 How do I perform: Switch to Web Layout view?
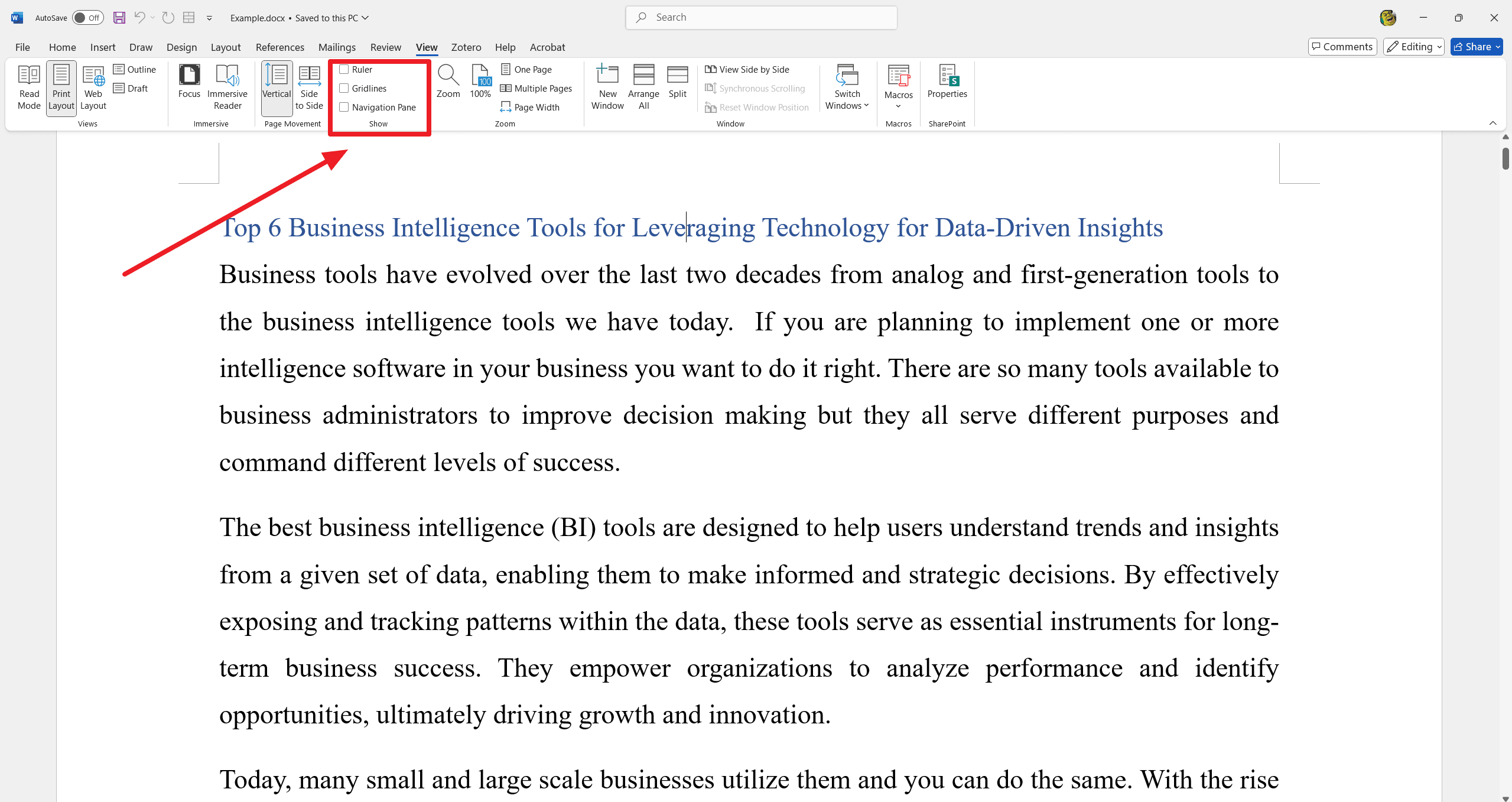93,87
